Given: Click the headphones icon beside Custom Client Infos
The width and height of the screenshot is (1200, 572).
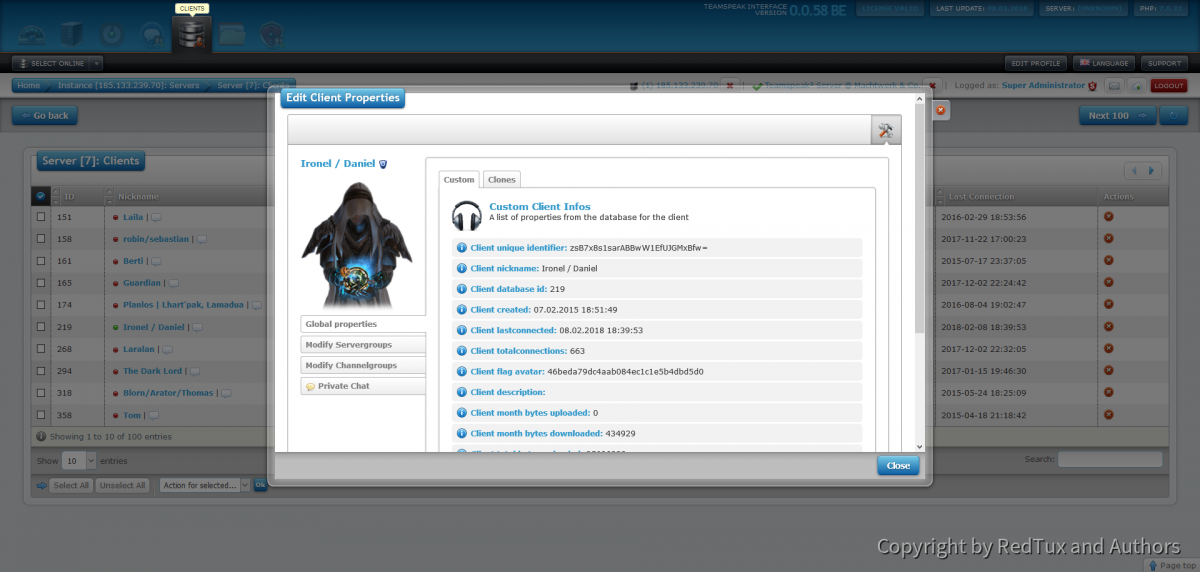Looking at the screenshot, I should (x=467, y=216).
